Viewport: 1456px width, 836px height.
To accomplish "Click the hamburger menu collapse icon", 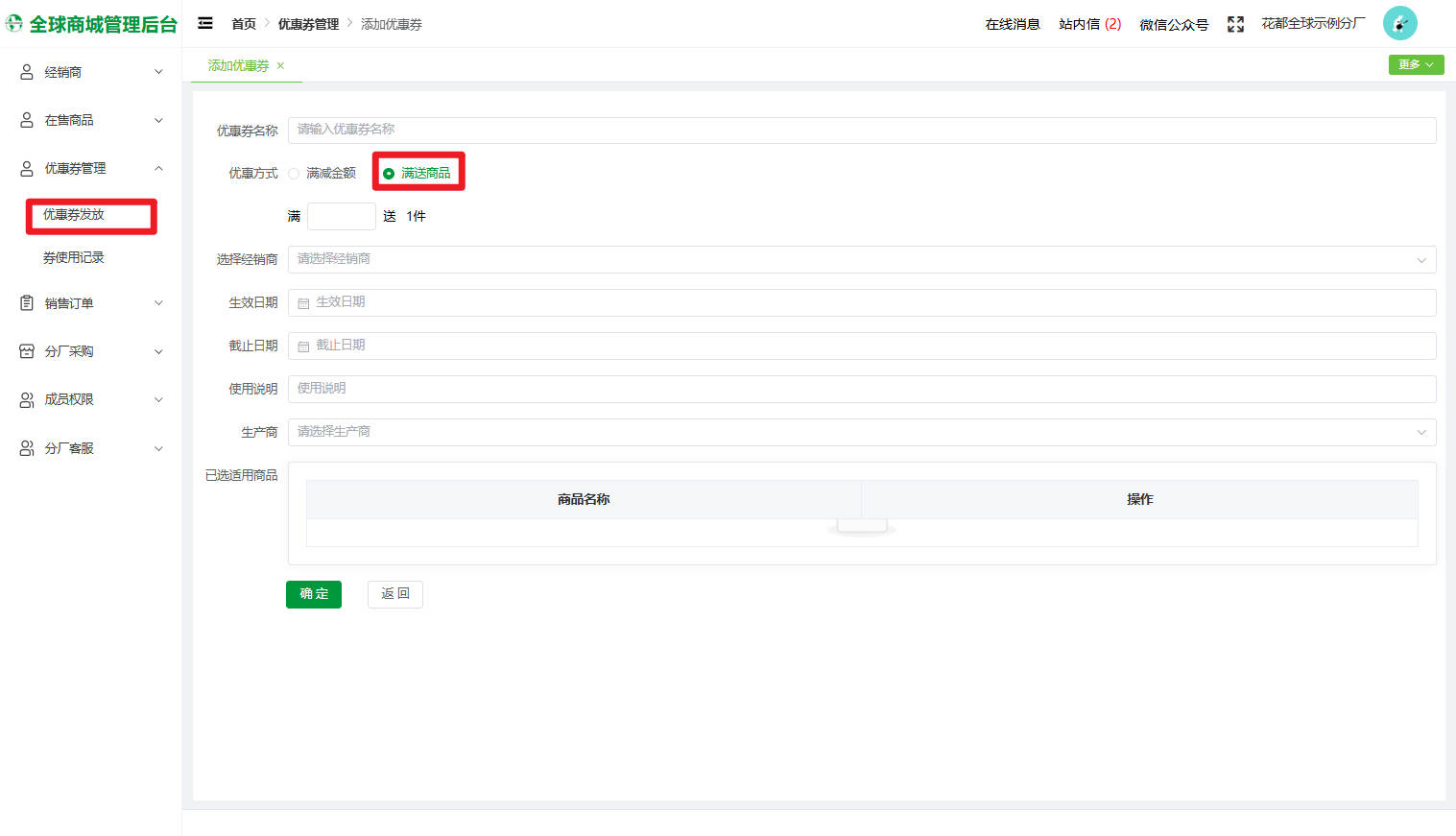I will pos(205,23).
